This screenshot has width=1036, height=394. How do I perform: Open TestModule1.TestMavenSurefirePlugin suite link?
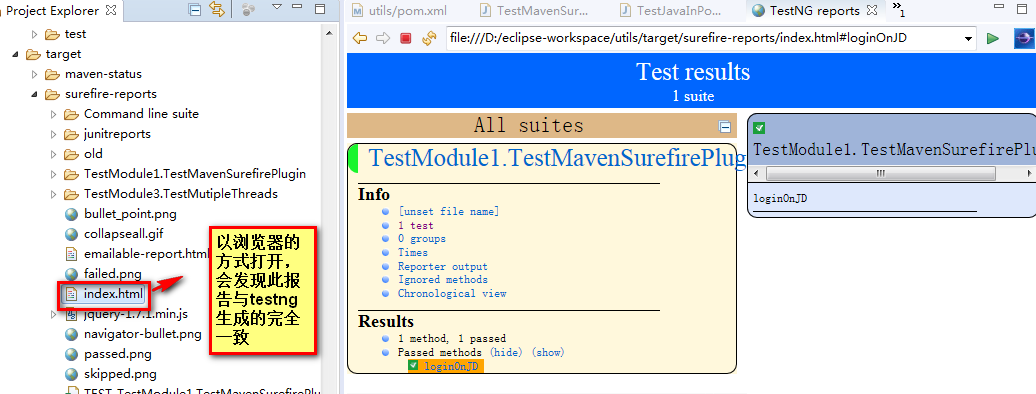click(557, 159)
